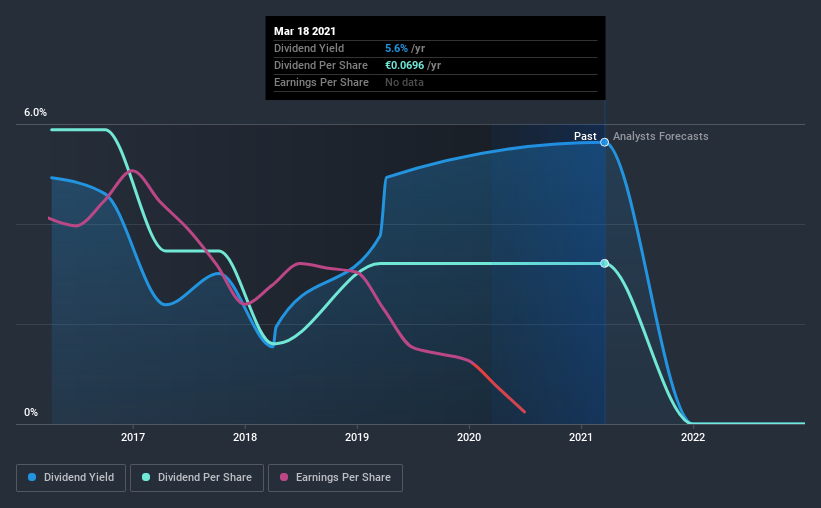Click the €0.0696 dividend per share value
The image size is (821, 508).
[x=405, y=65]
